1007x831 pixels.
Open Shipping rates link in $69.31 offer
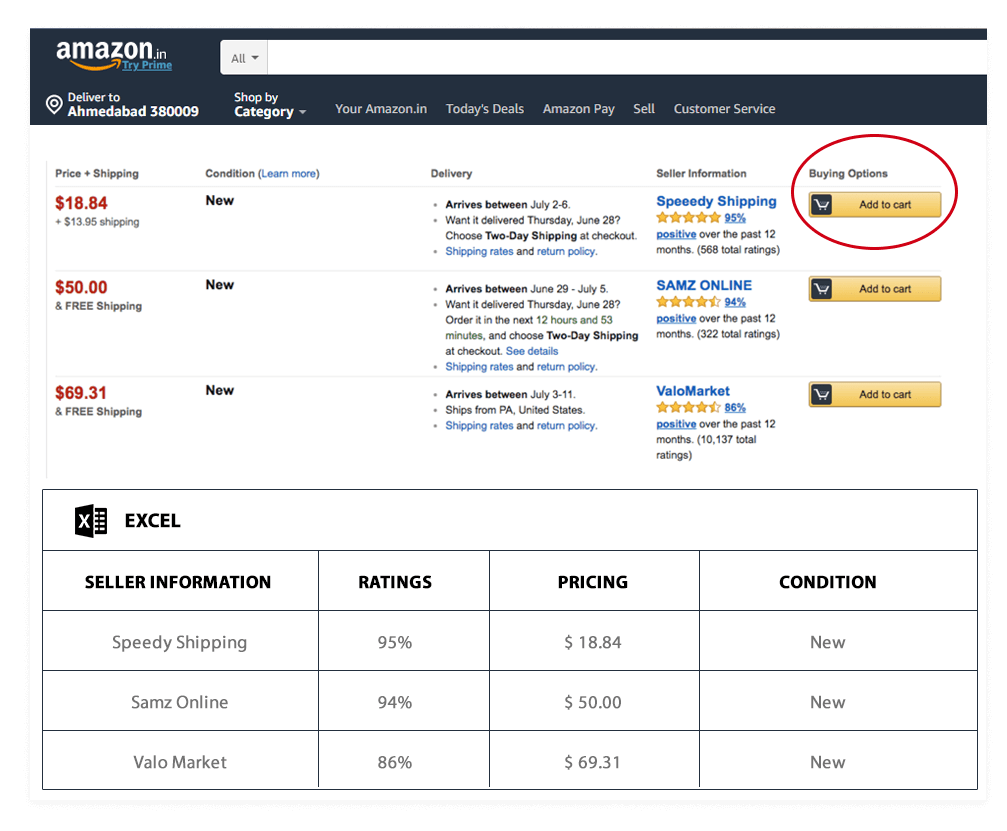tap(479, 426)
